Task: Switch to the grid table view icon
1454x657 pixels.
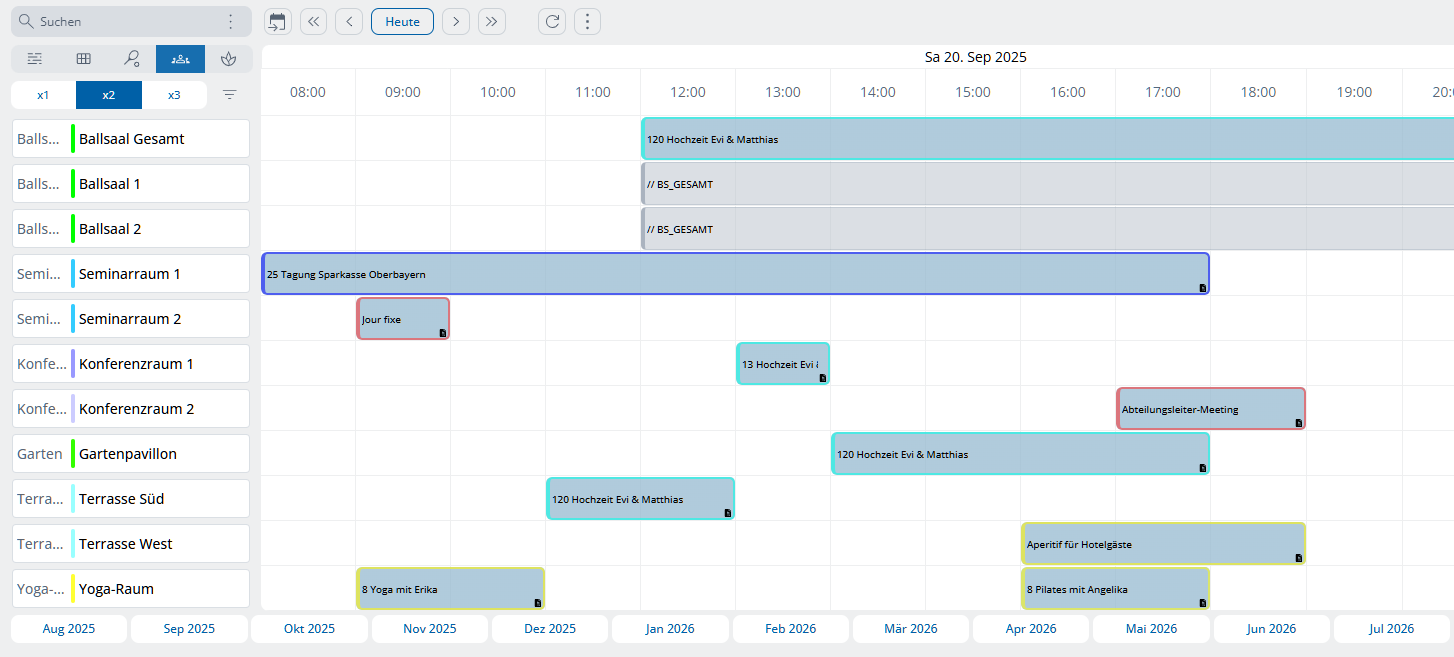Action: (84, 59)
